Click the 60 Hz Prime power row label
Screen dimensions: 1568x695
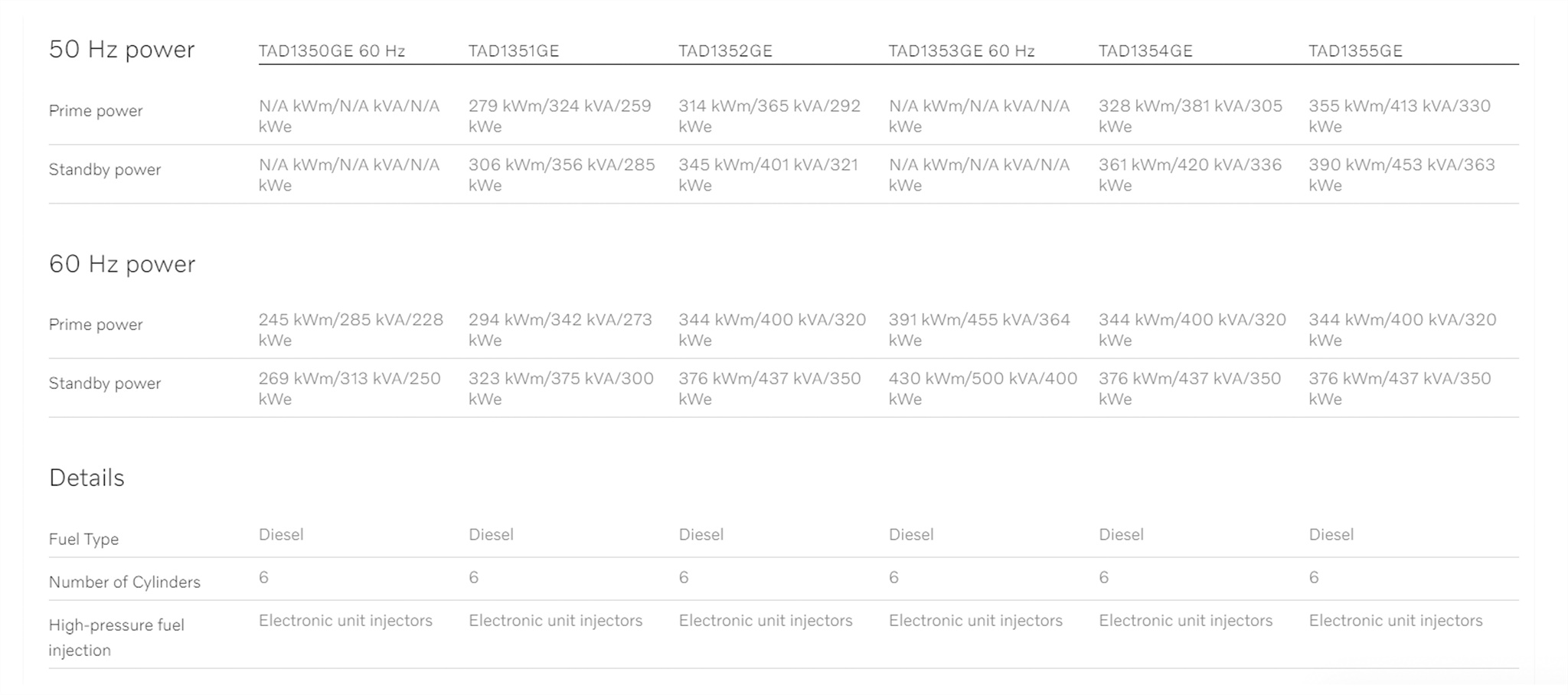pos(96,325)
